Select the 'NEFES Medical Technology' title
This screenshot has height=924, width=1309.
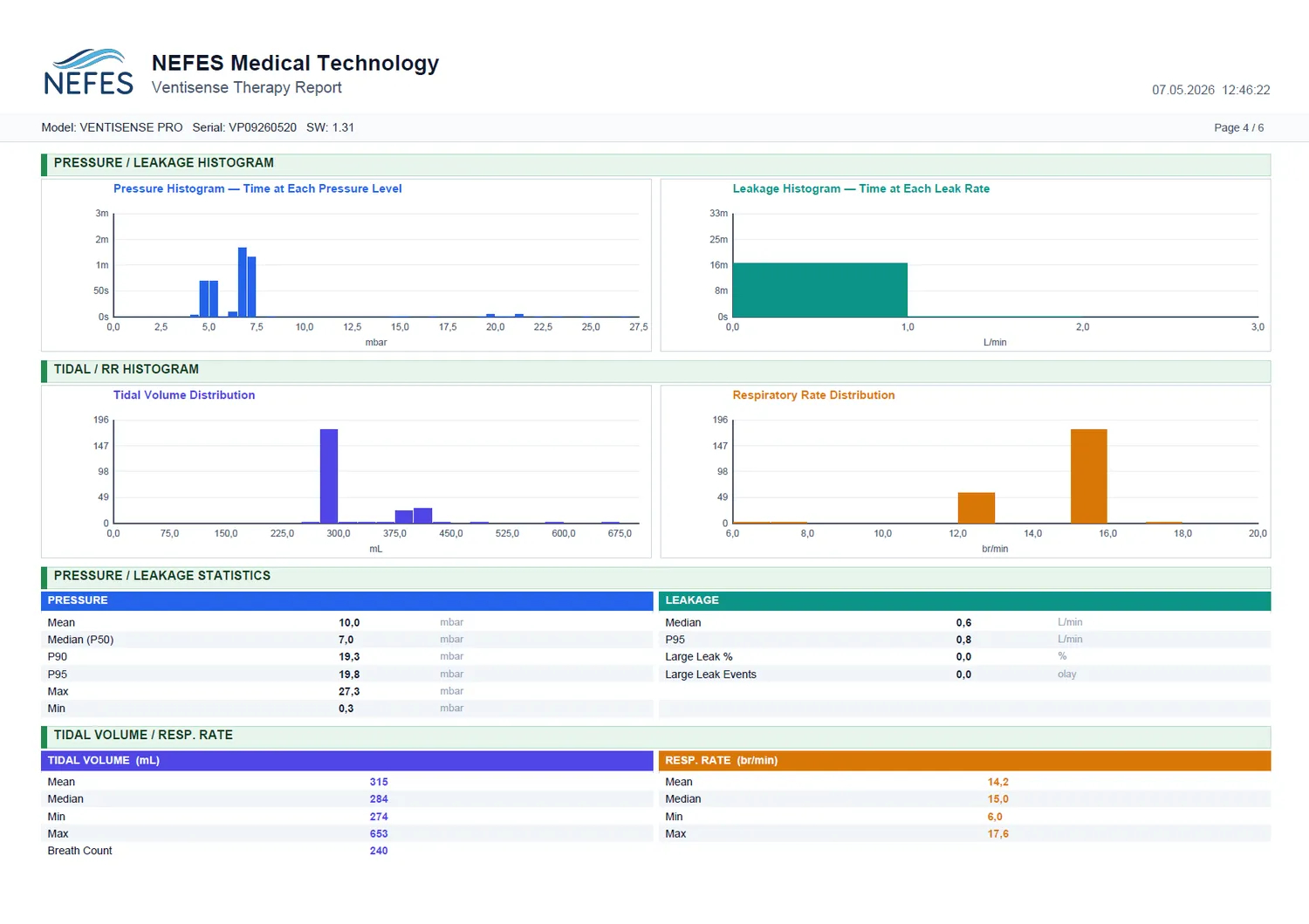pos(295,63)
